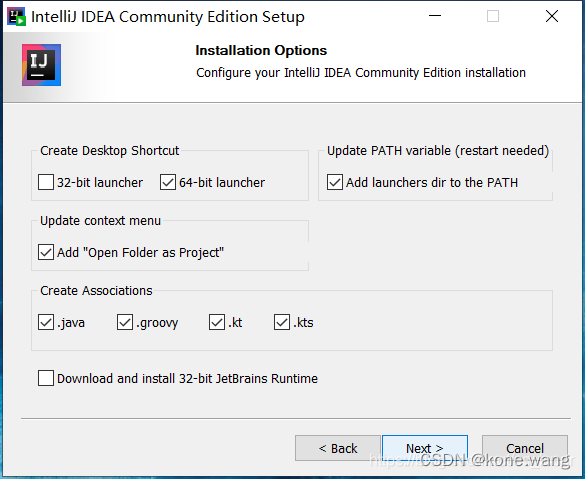The width and height of the screenshot is (585, 479).
Task: Click the Installation Options heading
Action: pyautogui.click(x=261, y=50)
